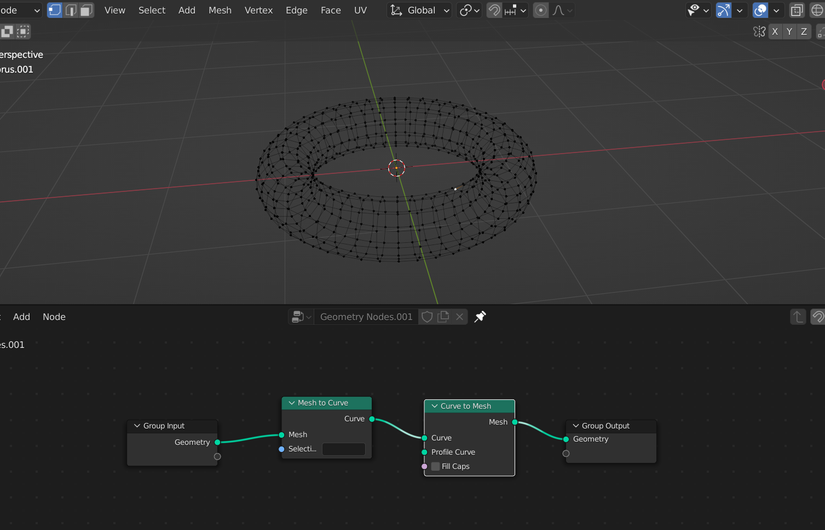Collapse the Mesh to Curve node
The width and height of the screenshot is (825, 530).
click(291, 403)
